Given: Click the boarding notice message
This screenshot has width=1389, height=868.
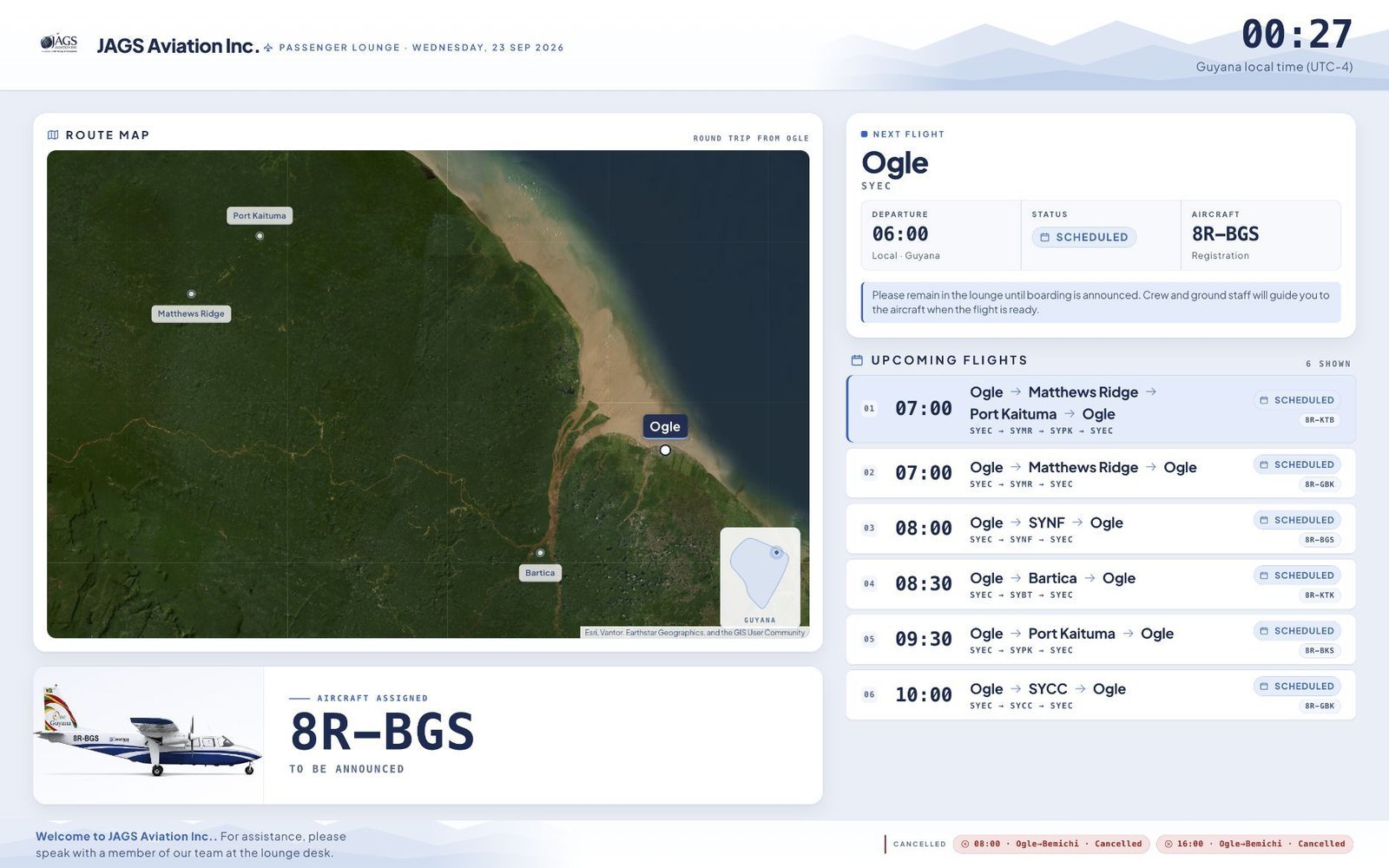Looking at the screenshot, I should click(x=1101, y=302).
